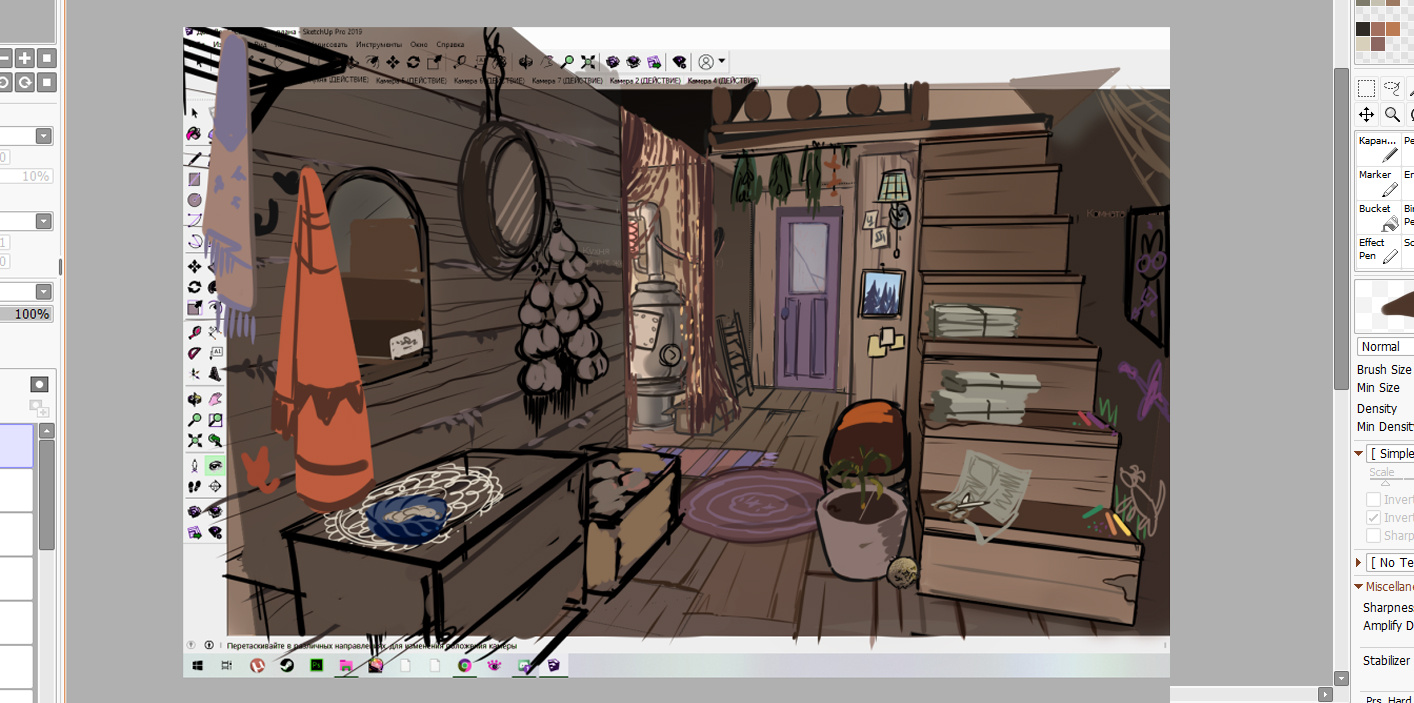Click the canvas horizontal scroll-right arrow

click(1326, 694)
